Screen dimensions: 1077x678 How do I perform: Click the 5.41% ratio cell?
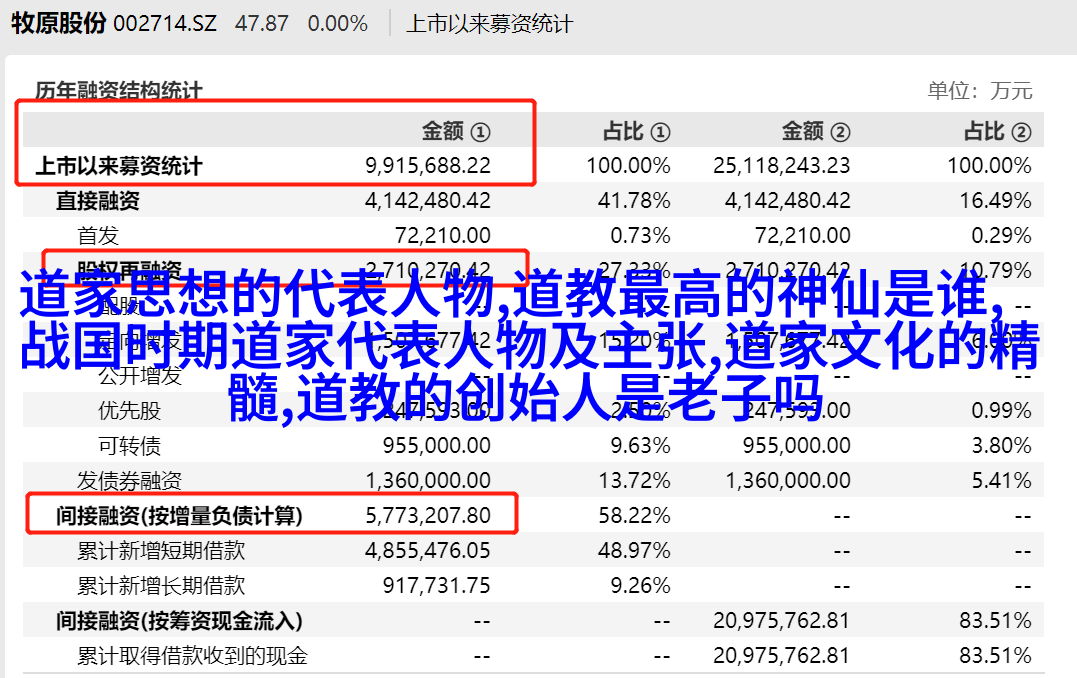(1001, 481)
